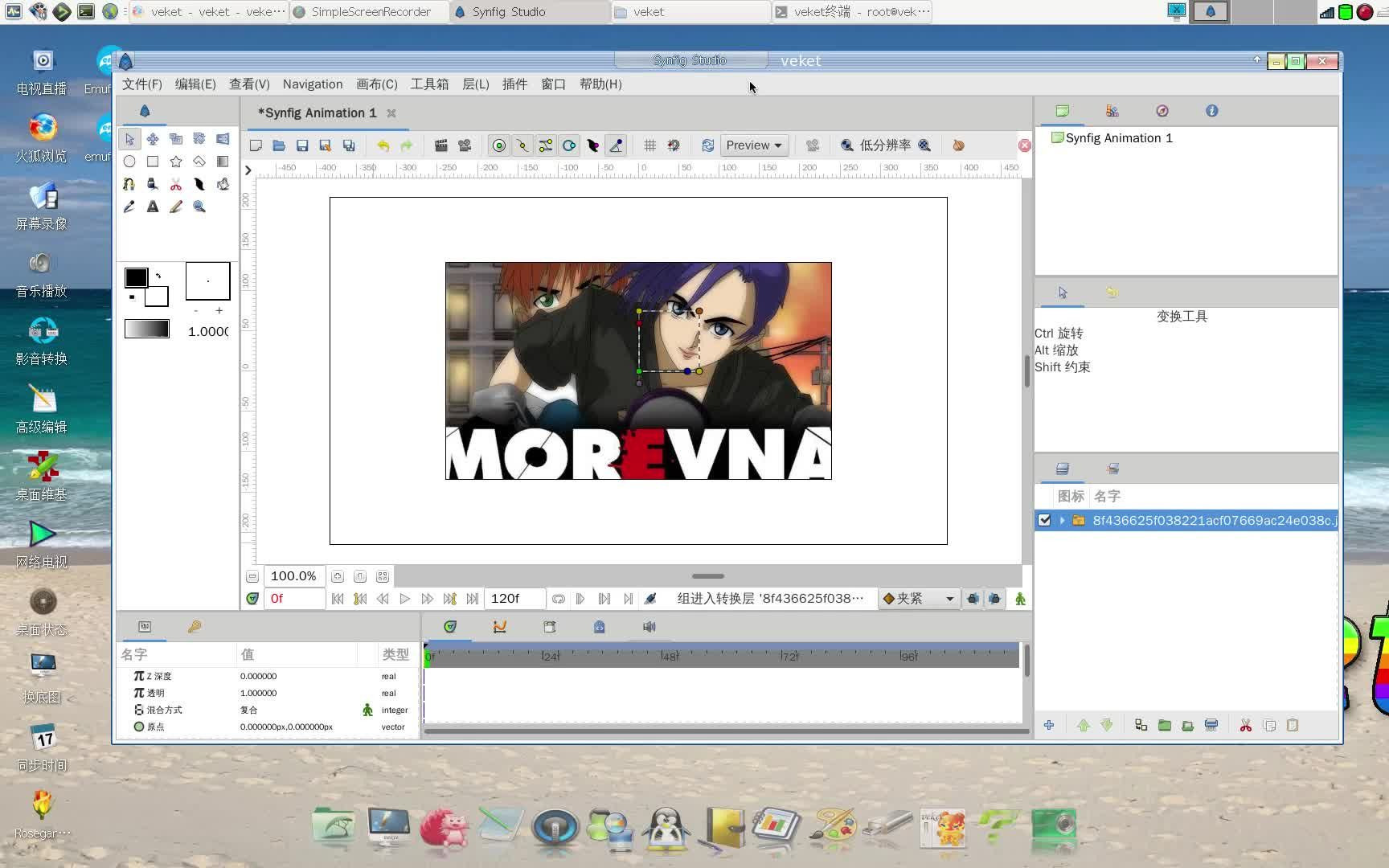Click Save As toolbar icon

(326, 145)
